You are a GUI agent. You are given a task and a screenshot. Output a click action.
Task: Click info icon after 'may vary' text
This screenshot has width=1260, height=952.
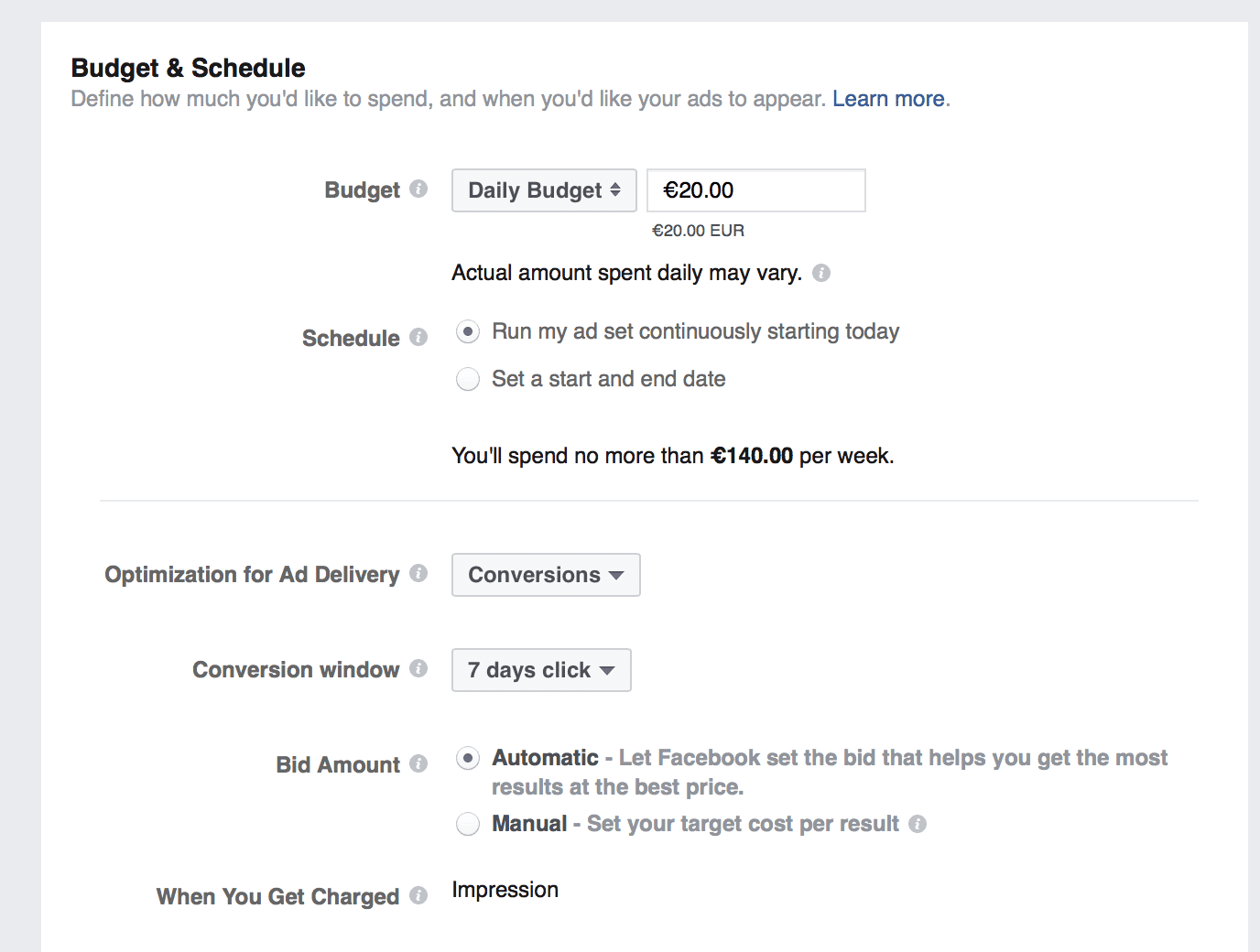pyautogui.click(x=821, y=273)
